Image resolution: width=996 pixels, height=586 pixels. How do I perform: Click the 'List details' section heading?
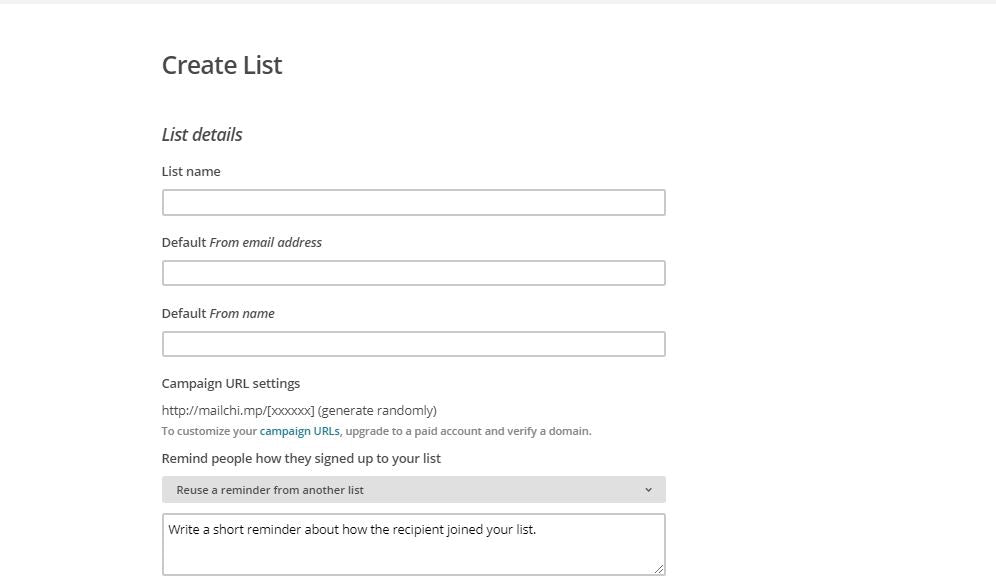(x=202, y=134)
